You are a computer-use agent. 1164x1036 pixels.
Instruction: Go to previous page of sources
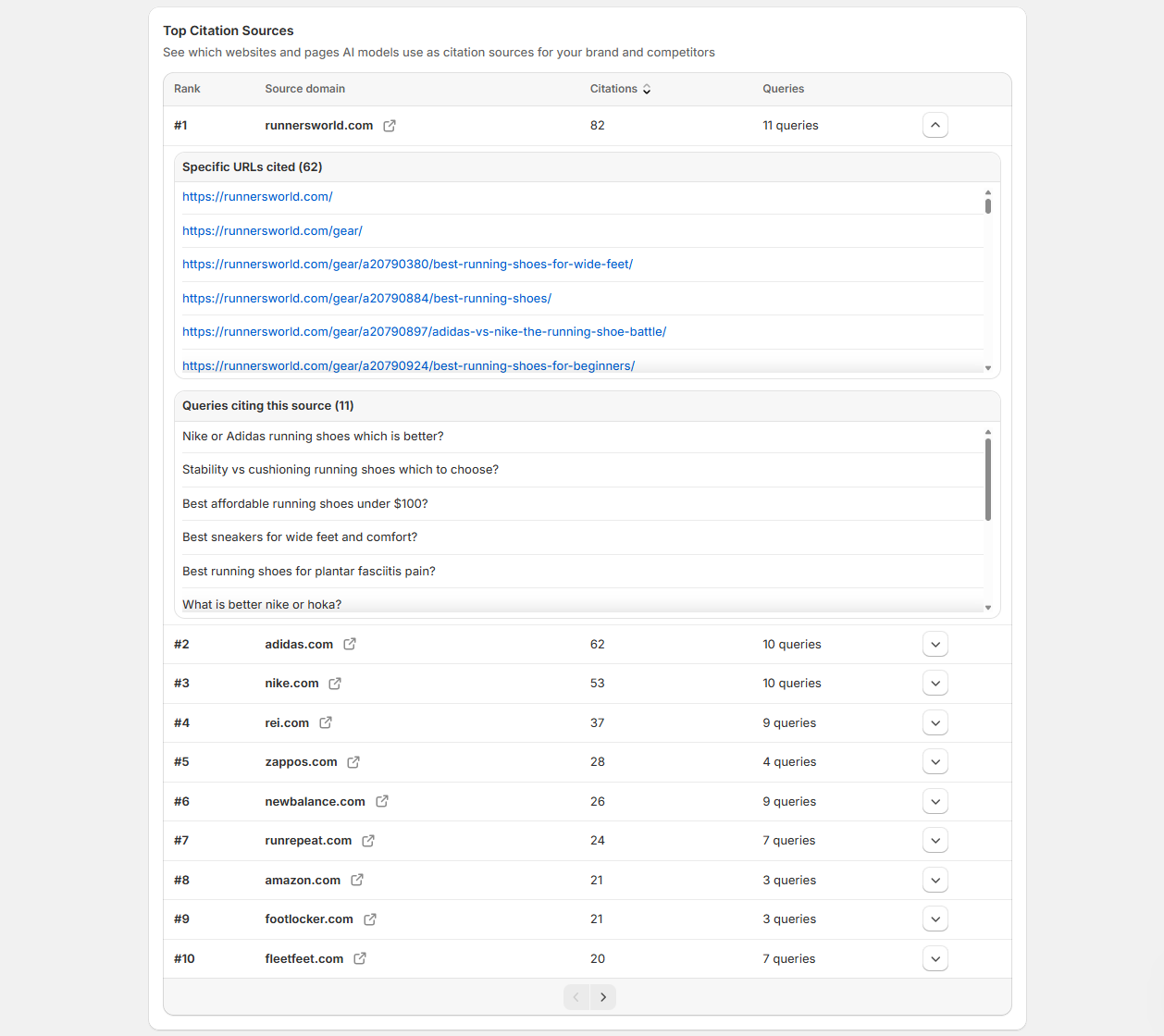(x=576, y=997)
